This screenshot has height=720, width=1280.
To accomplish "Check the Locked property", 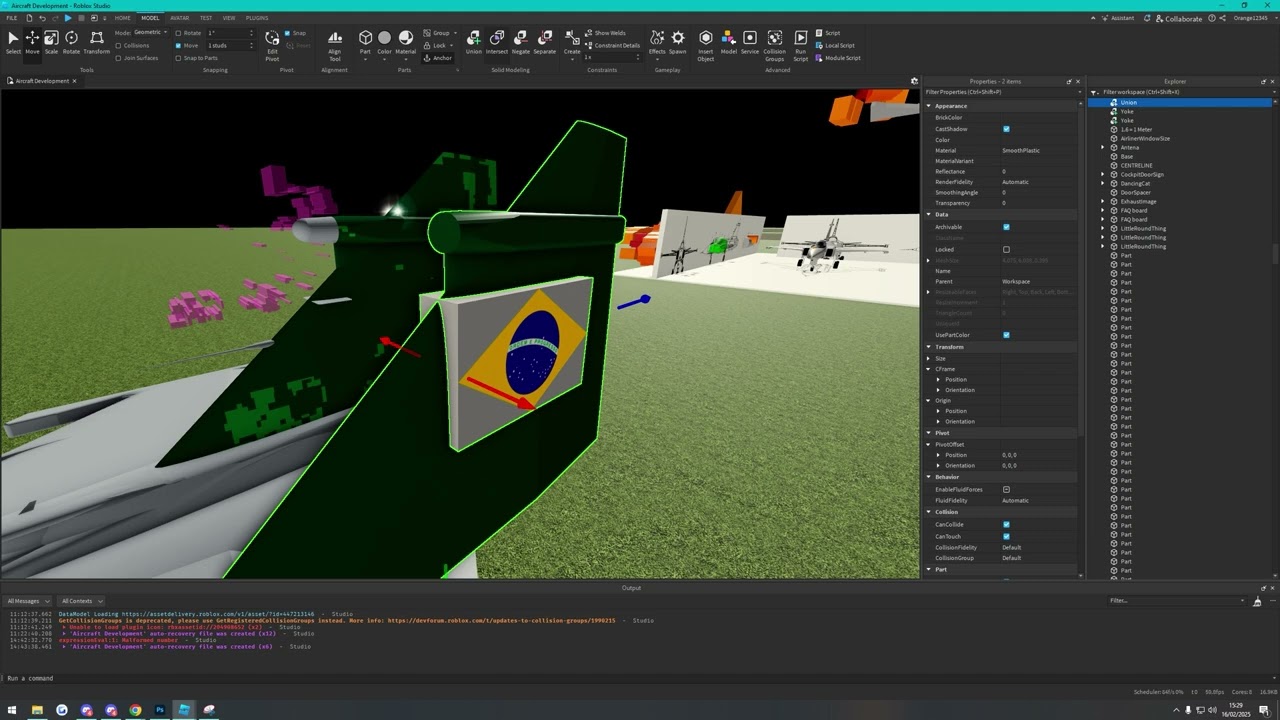I will pos(1006,249).
